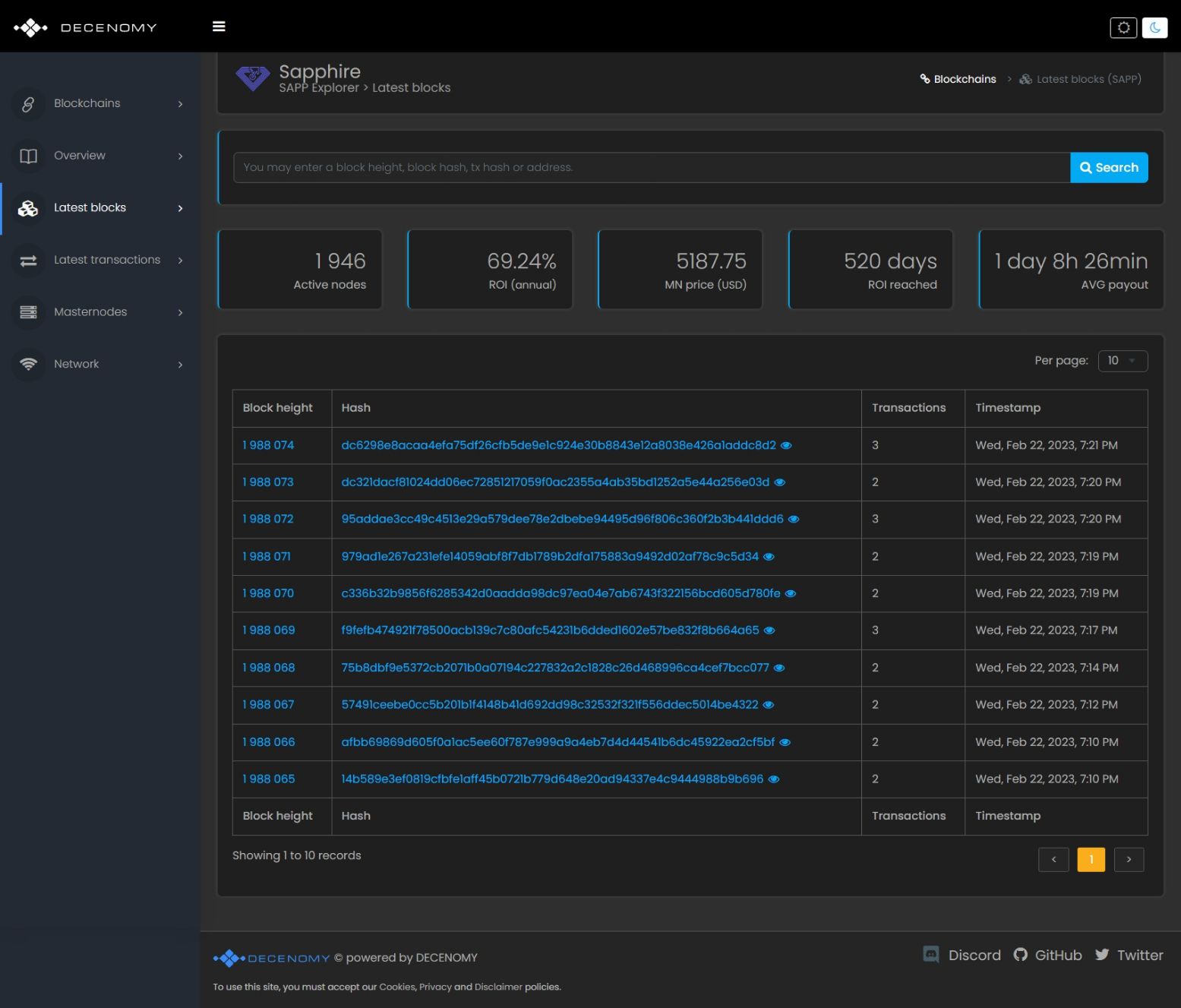
Task: Click the GitHub icon in footer
Action: click(x=1021, y=955)
